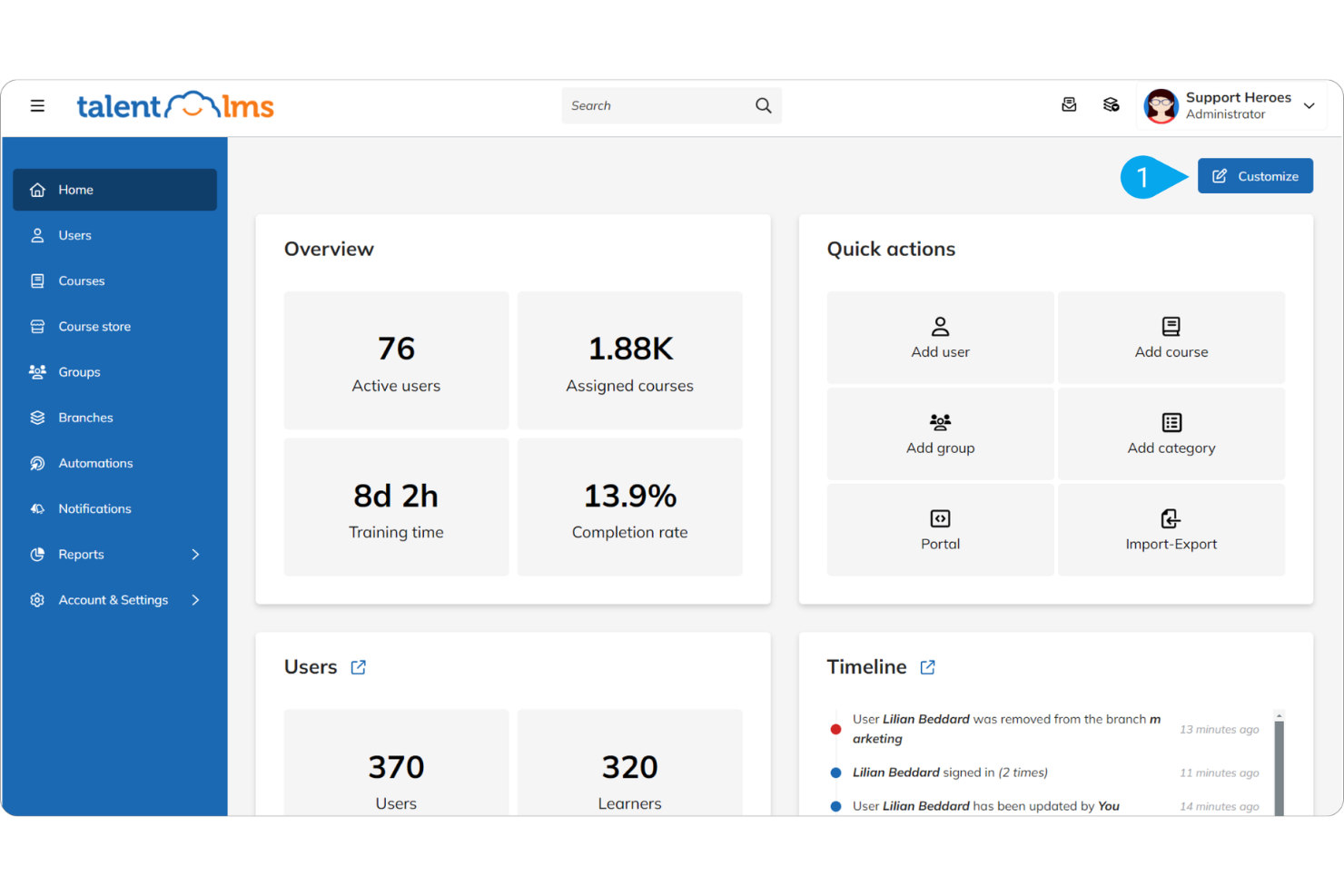The width and height of the screenshot is (1344, 896).
Task: Click the Add user quick action icon
Action: tap(939, 326)
